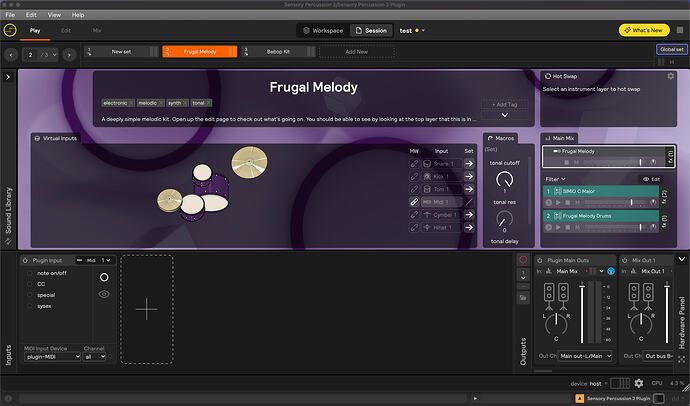Click the What's New button
This screenshot has height=406, width=690.
coord(644,30)
